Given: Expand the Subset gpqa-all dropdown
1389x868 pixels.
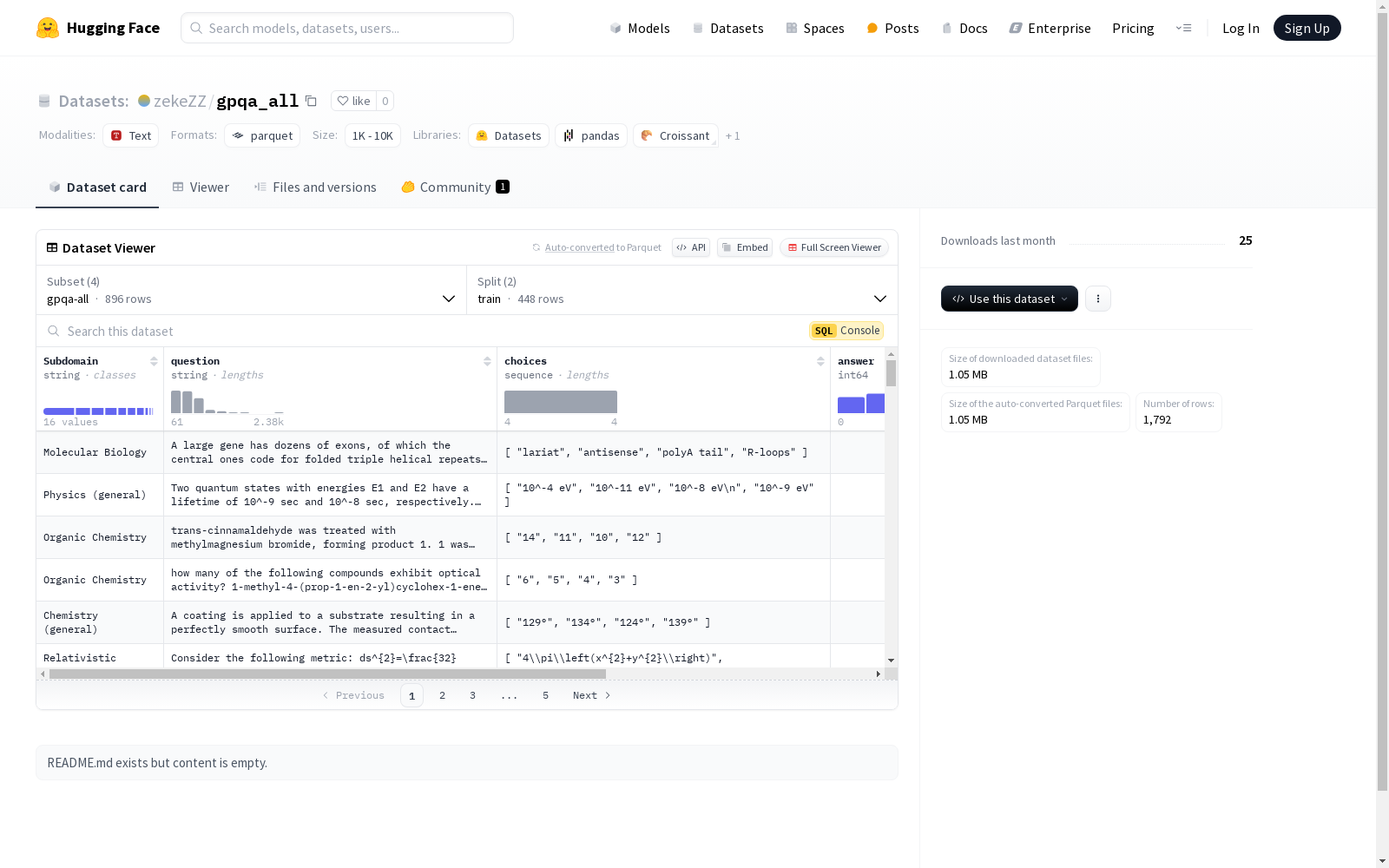Looking at the screenshot, I should [252, 290].
